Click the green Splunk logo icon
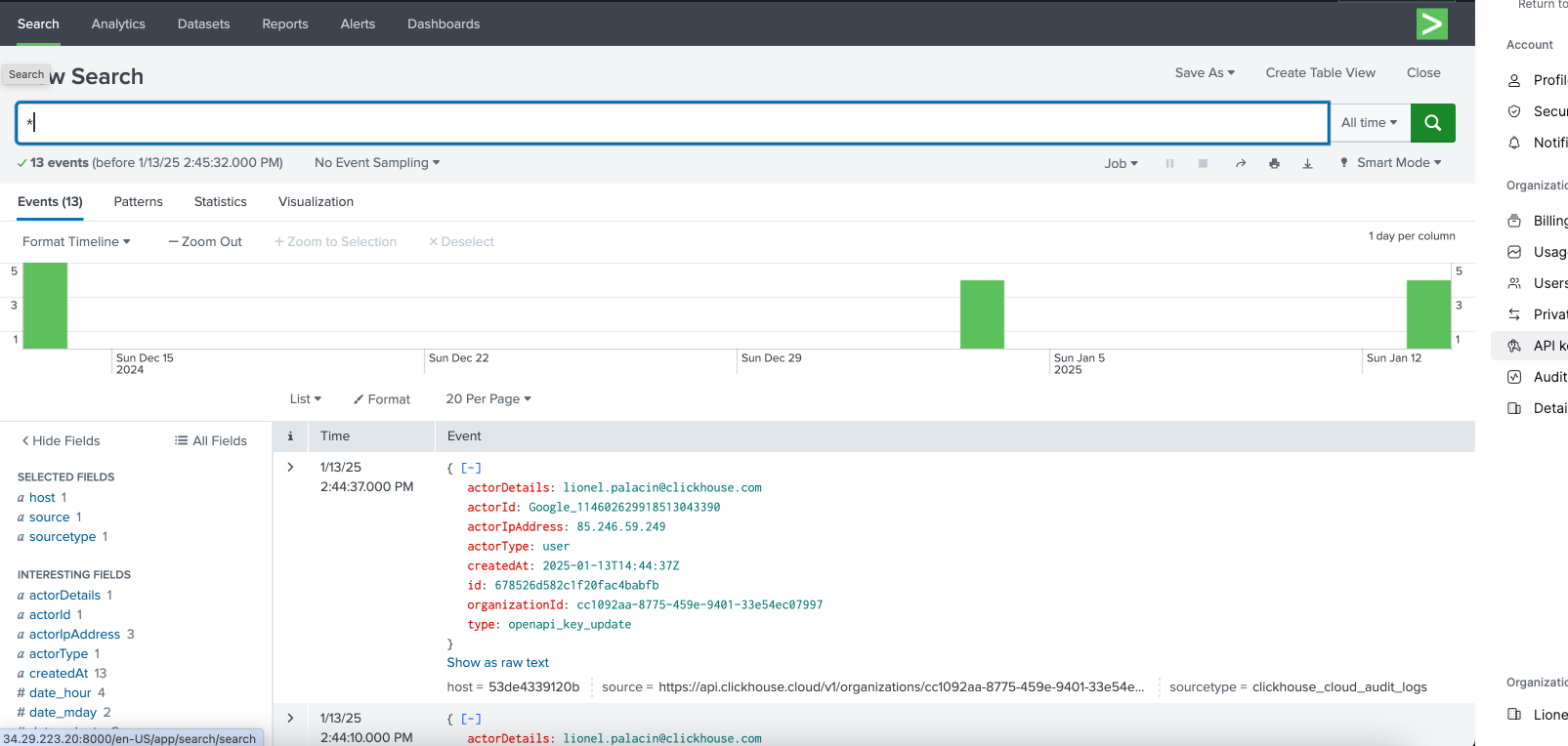 1431,23
